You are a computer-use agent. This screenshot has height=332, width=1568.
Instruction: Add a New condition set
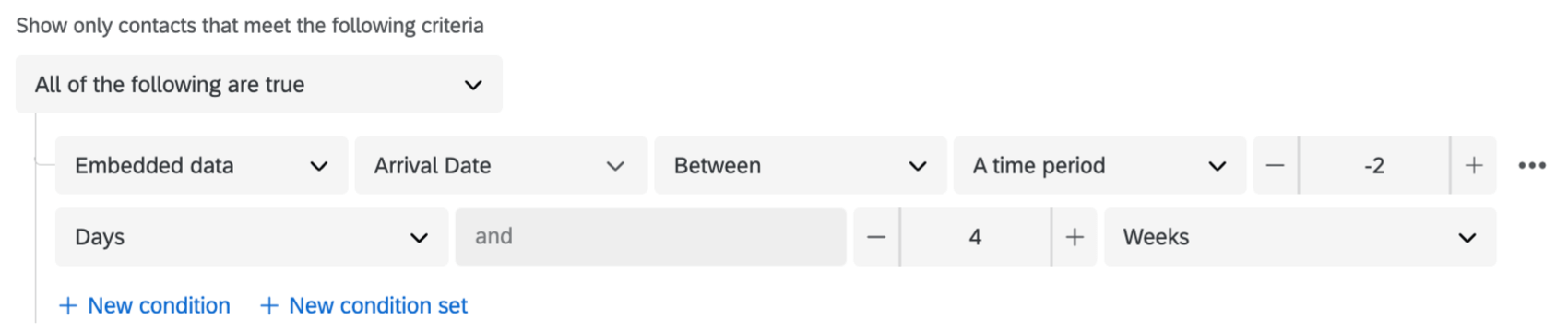(x=364, y=306)
